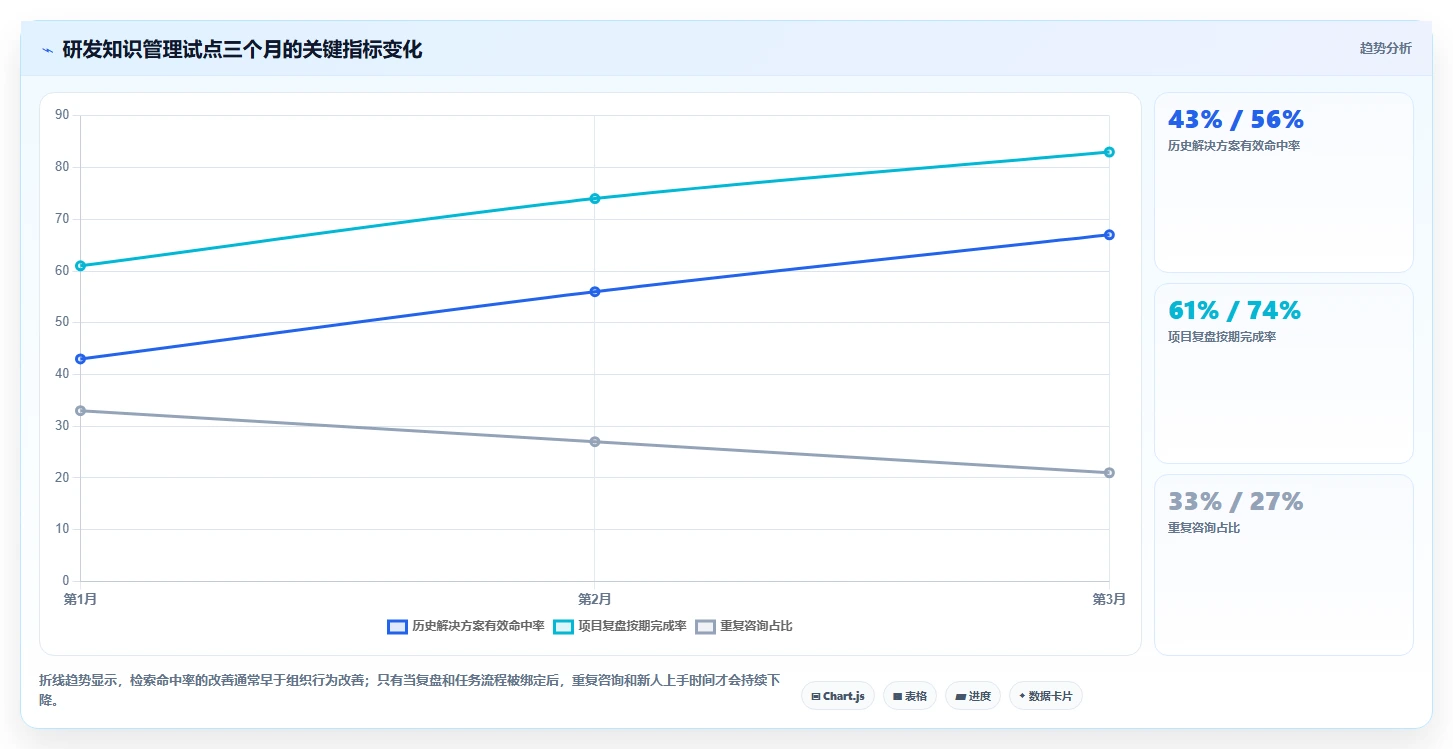Screen dimensions: 1453x749
Task: Click the lightning icon beside the title
Action: click(x=47, y=50)
